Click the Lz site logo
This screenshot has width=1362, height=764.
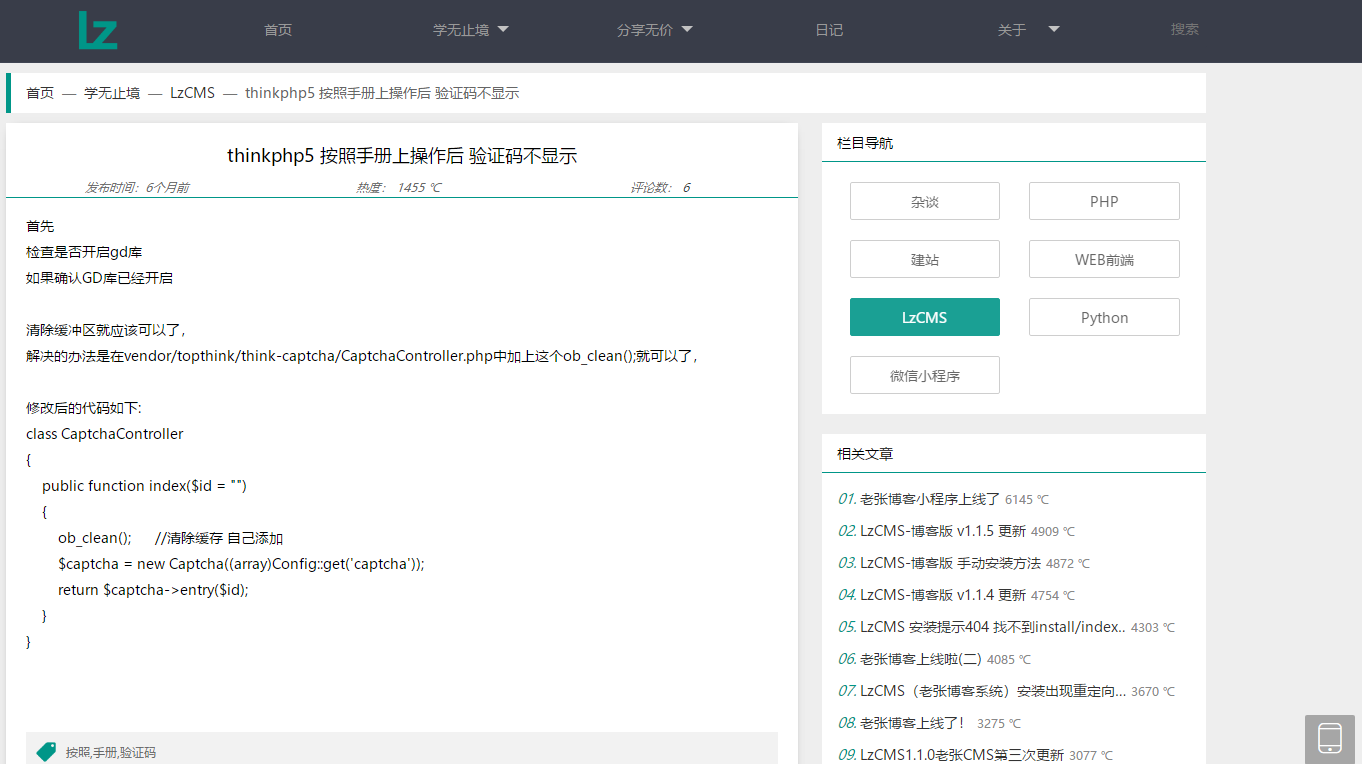[x=98, y=30]
